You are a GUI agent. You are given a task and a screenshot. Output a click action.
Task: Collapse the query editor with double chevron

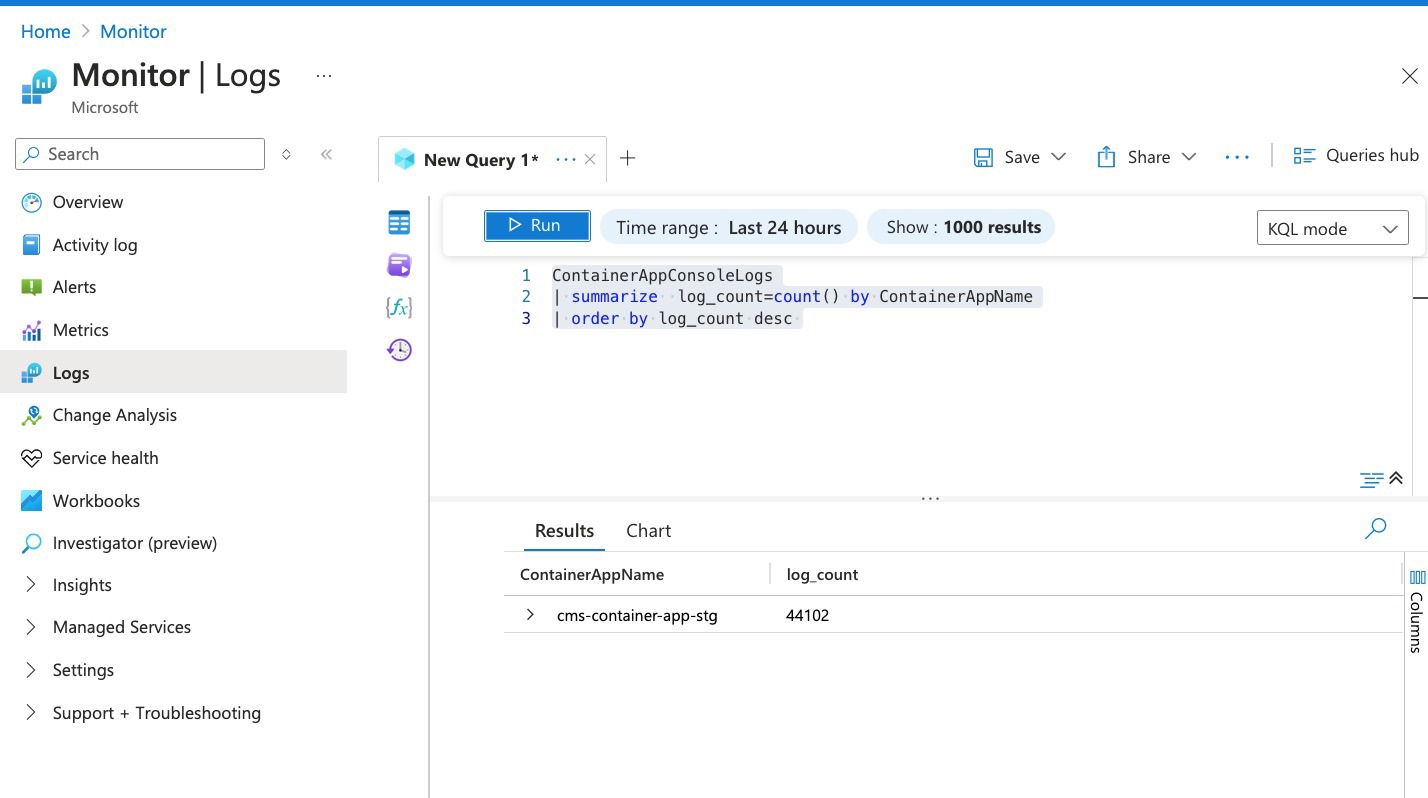tap(1397, 478)
